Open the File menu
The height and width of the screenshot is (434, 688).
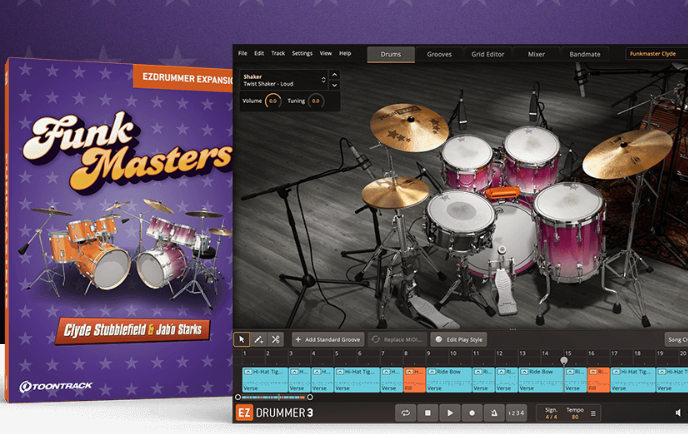point(243,53)
